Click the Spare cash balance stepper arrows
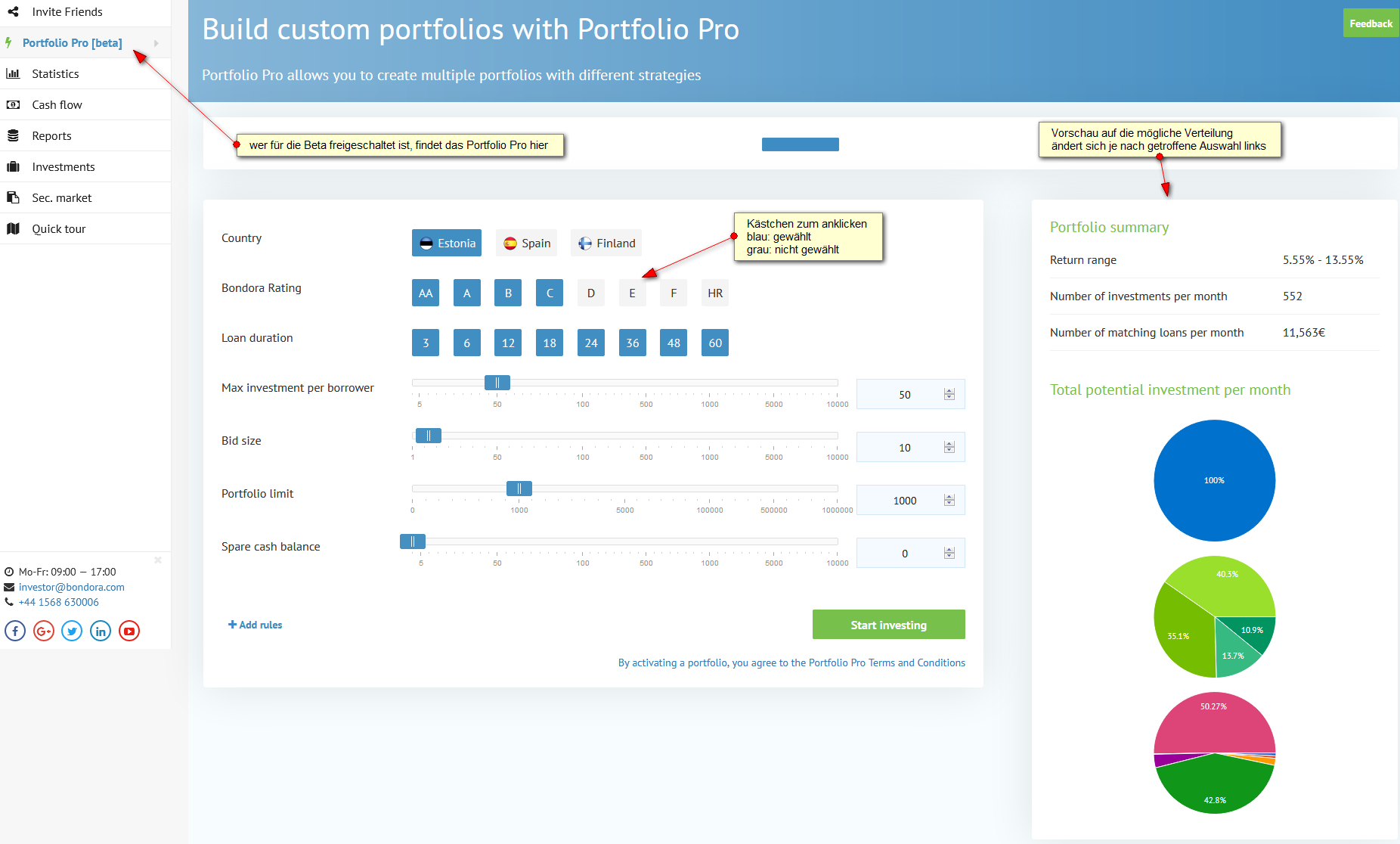Viewport: 1400px width, 844px height. [x=949, y=553]
